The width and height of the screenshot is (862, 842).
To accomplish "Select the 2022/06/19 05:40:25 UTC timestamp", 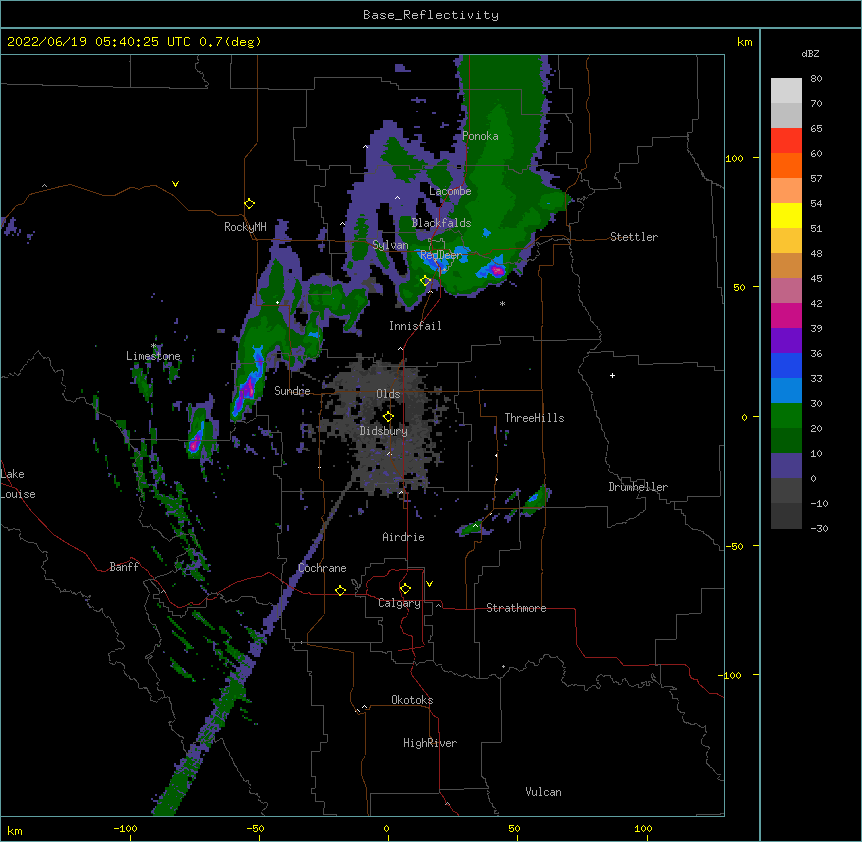I will click(x=99, y=42).
